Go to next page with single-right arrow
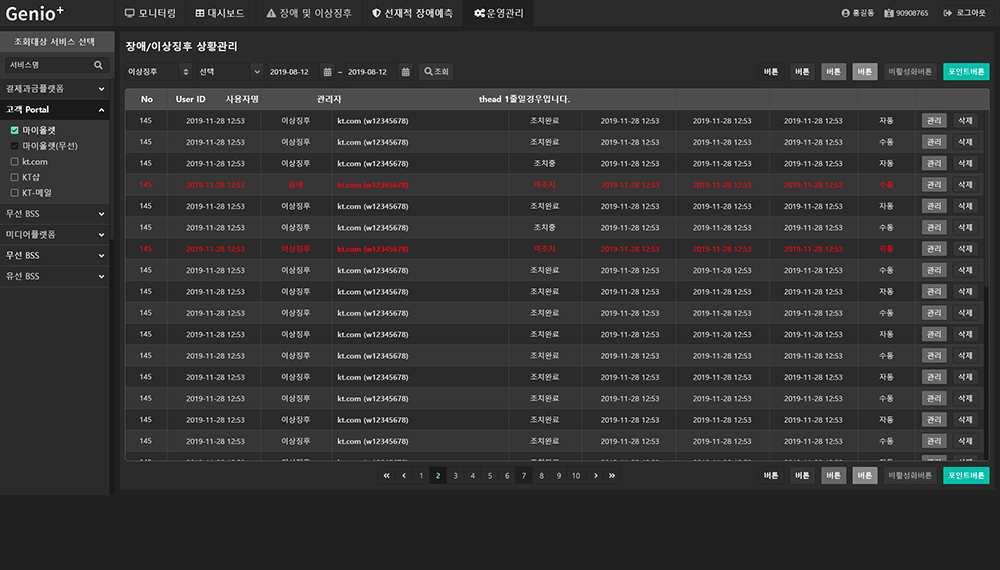This screenshot has width=1000, height=570. 596,476
